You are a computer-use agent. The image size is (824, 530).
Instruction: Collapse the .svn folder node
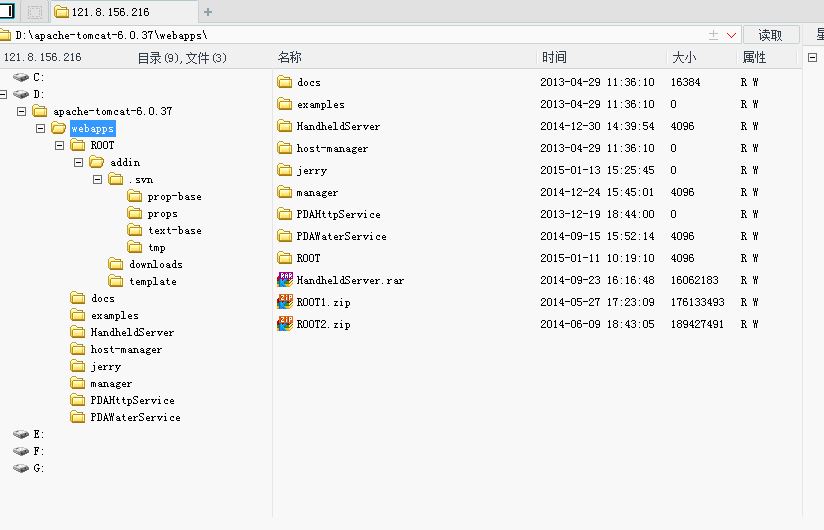(97, 180)
